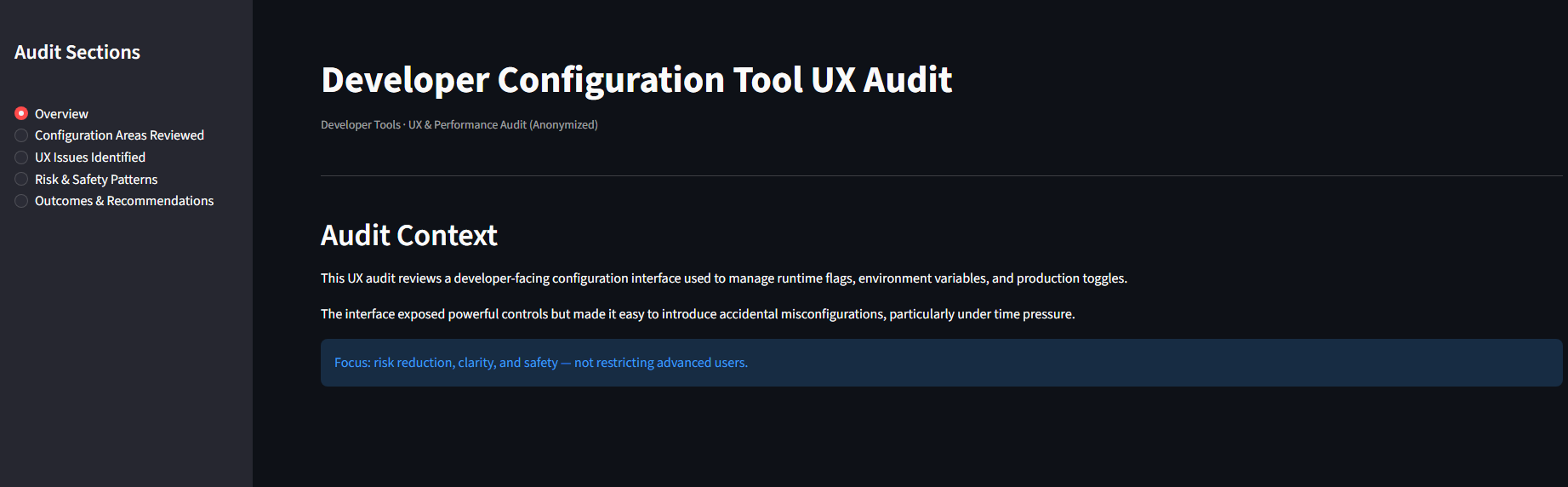Click the paragraph starting 'The interface exposed'
Image resolution: width=1568 pixels, height=487 pixels.
click(x=698, y=314)
